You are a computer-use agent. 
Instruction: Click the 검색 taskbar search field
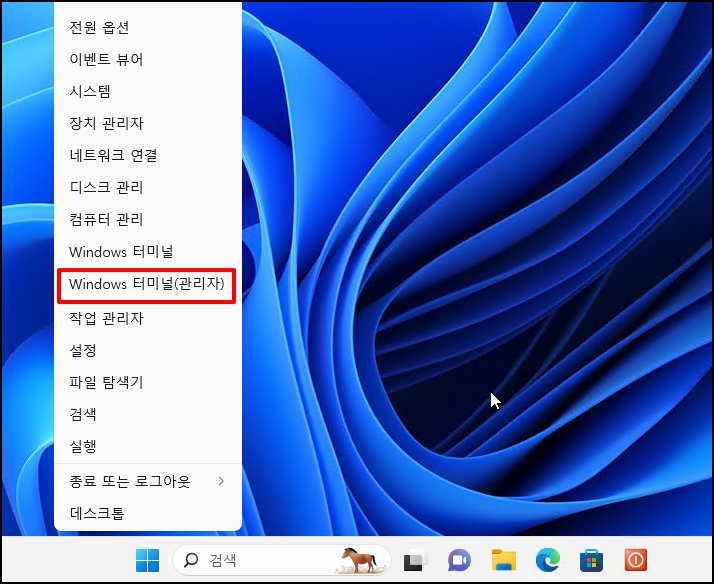[x=282, y=560]
